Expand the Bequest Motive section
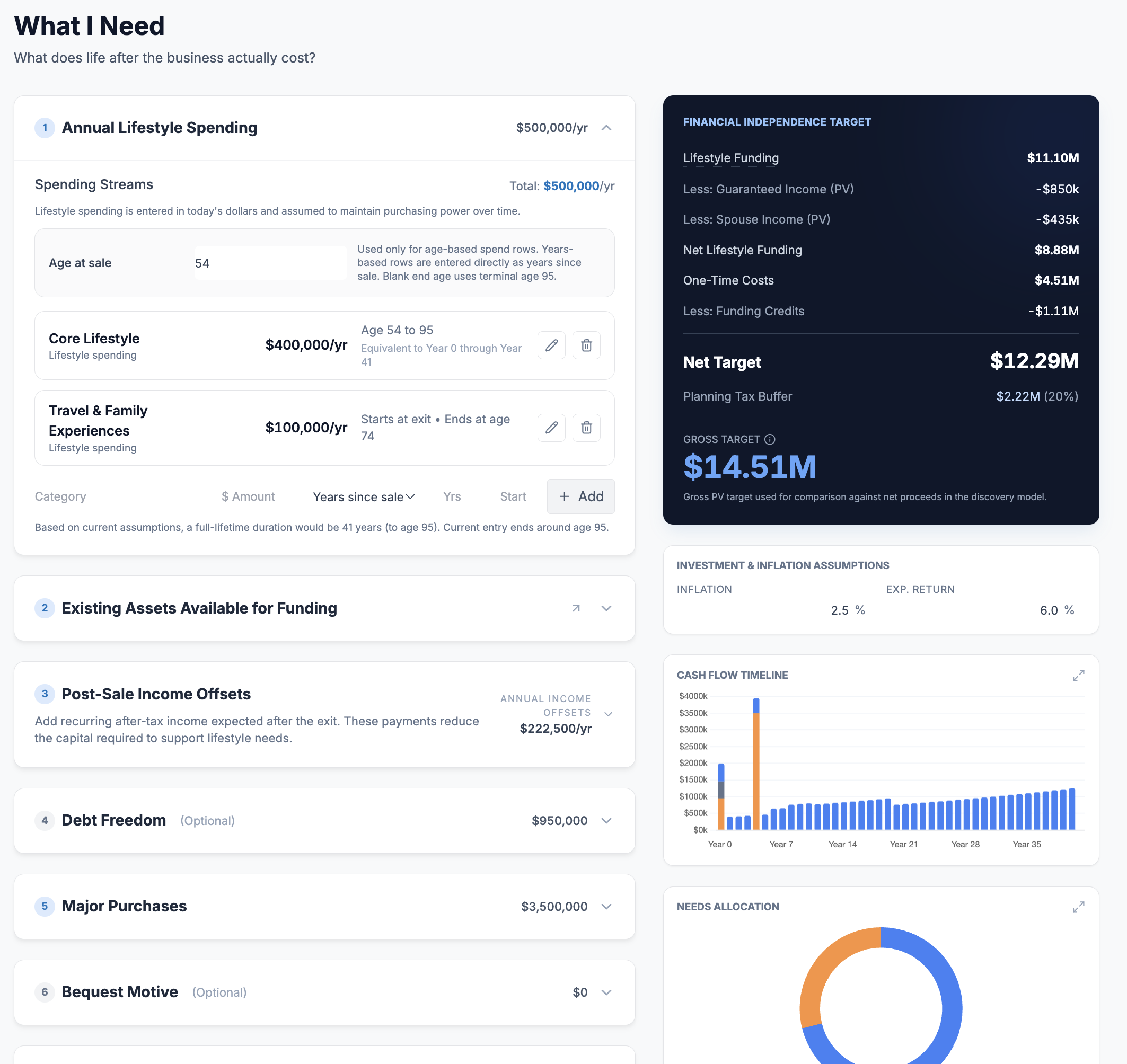This screenshot has width=1127, height=1064. (606, 992)
